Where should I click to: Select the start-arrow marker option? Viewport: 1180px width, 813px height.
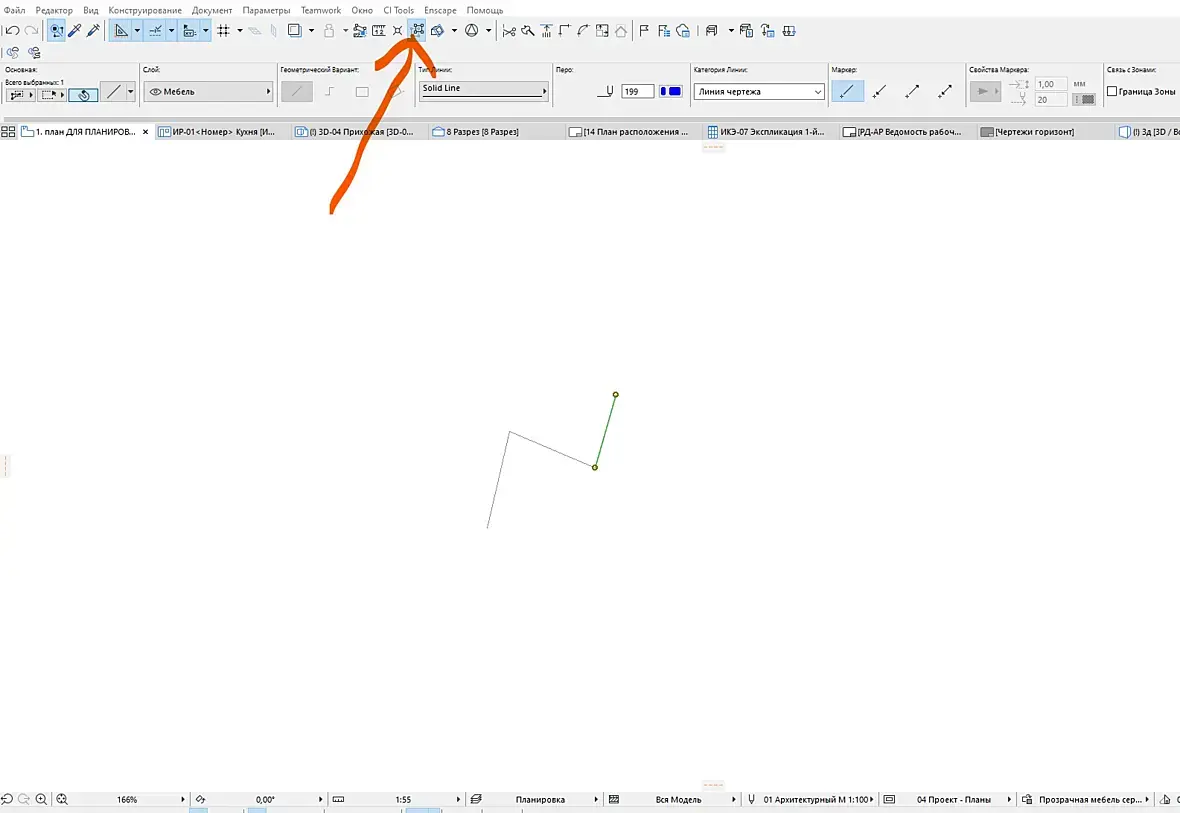(879, 92)
